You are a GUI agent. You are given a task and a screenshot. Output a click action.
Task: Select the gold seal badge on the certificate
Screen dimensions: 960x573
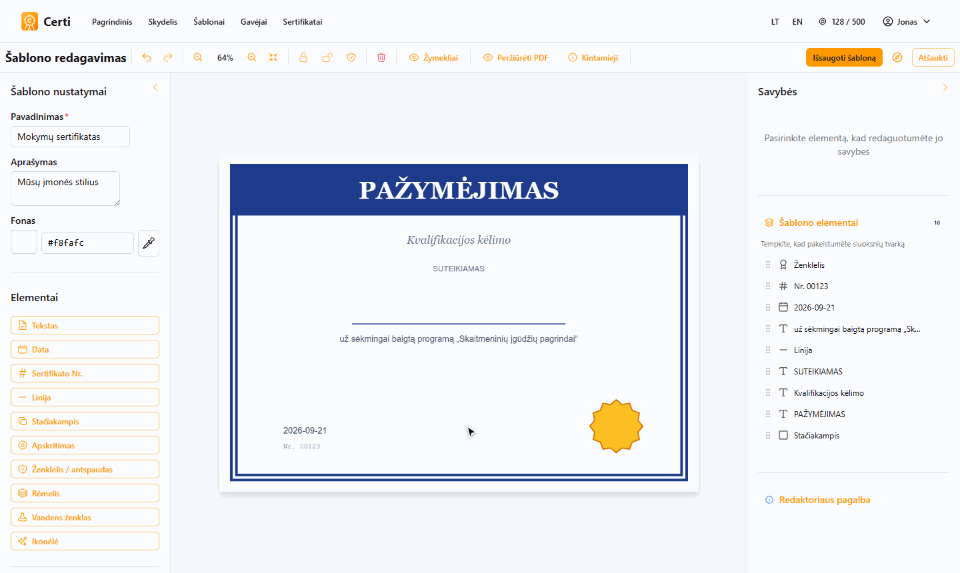[616, 426]
